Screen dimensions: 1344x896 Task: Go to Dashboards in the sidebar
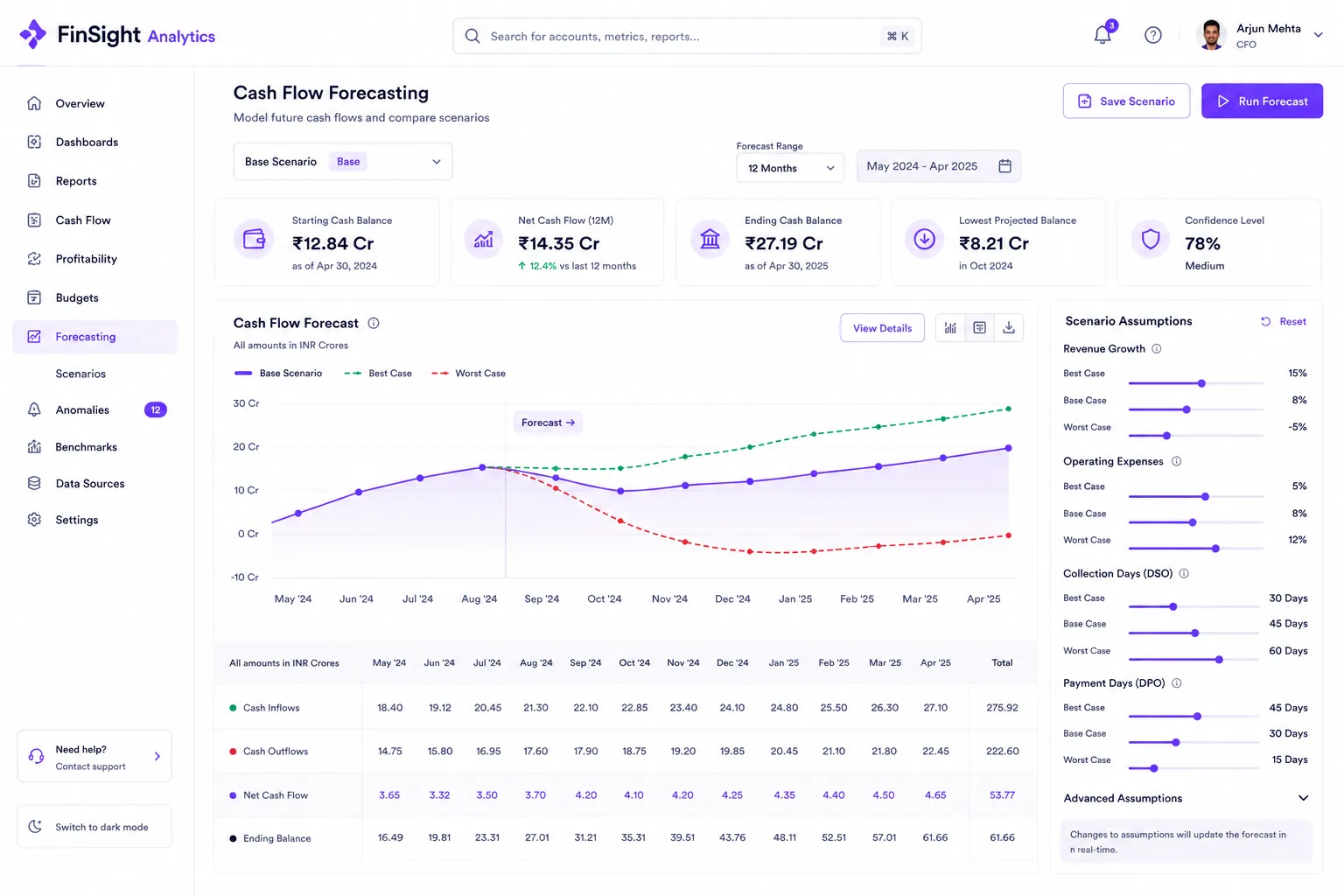click(x=94, y=142)
